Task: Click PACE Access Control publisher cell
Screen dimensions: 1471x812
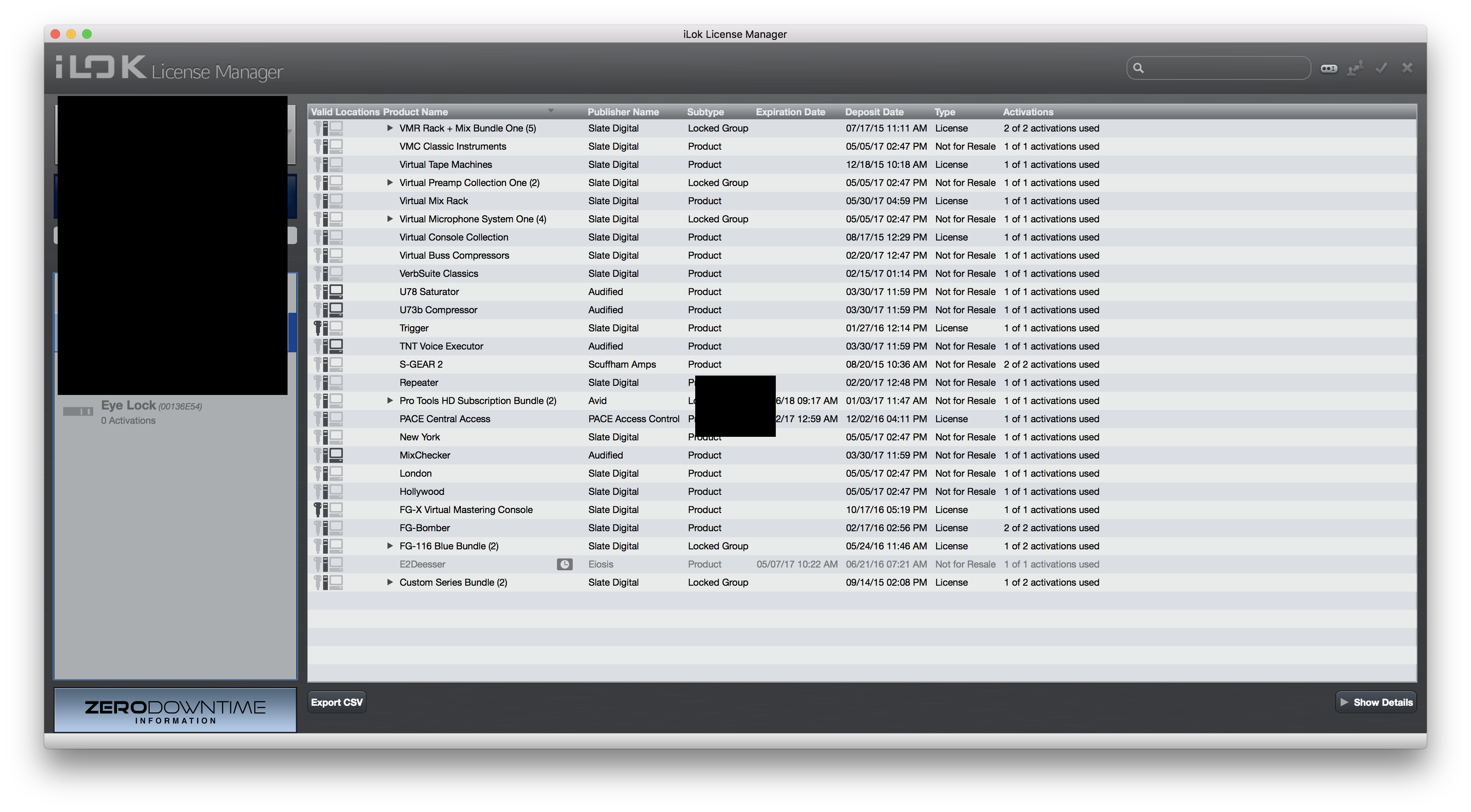Action: click(x=634, y=419)
